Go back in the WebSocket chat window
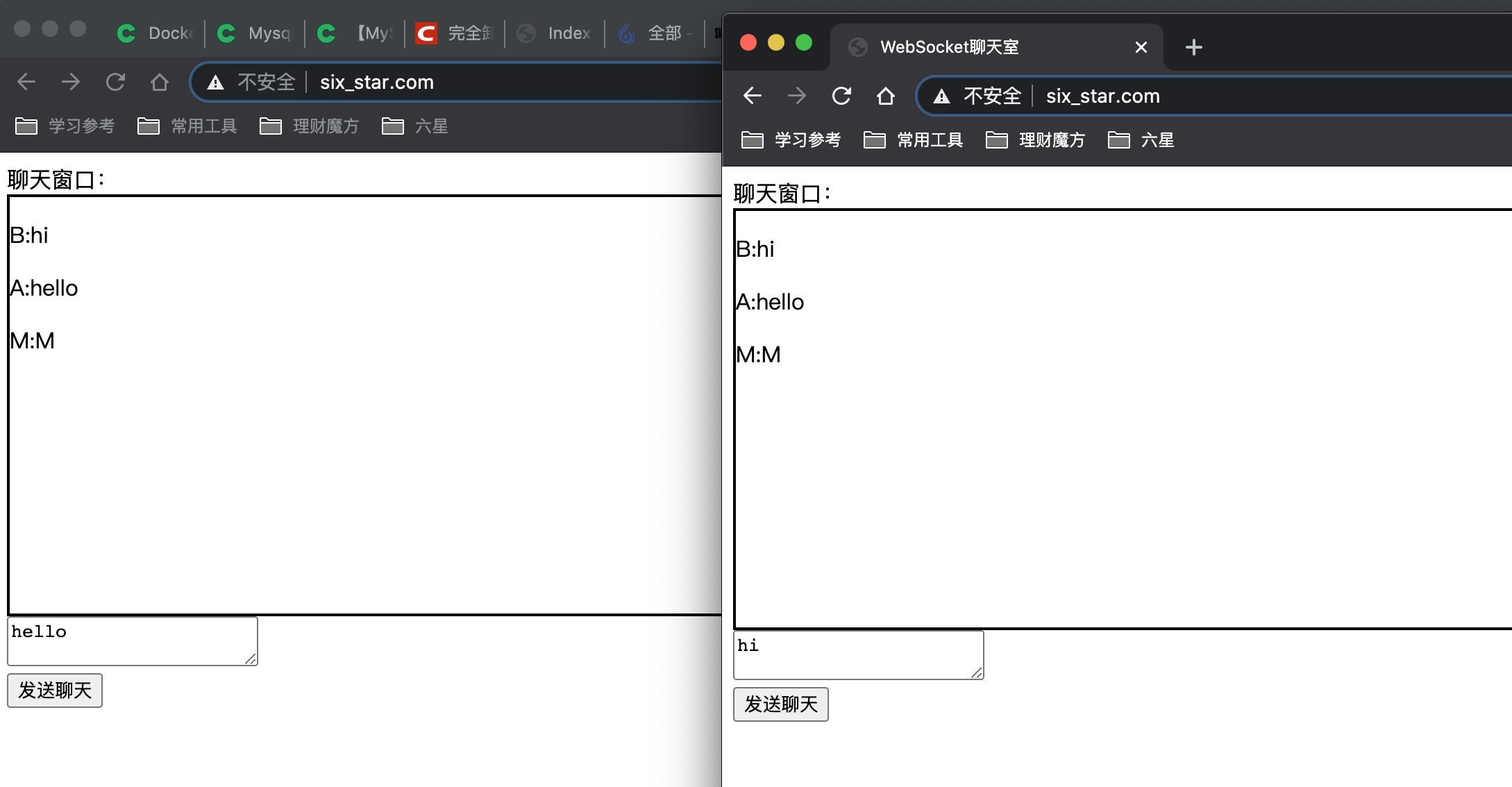The width and height of the screenshot is (1512, 787). pos(753,96)
